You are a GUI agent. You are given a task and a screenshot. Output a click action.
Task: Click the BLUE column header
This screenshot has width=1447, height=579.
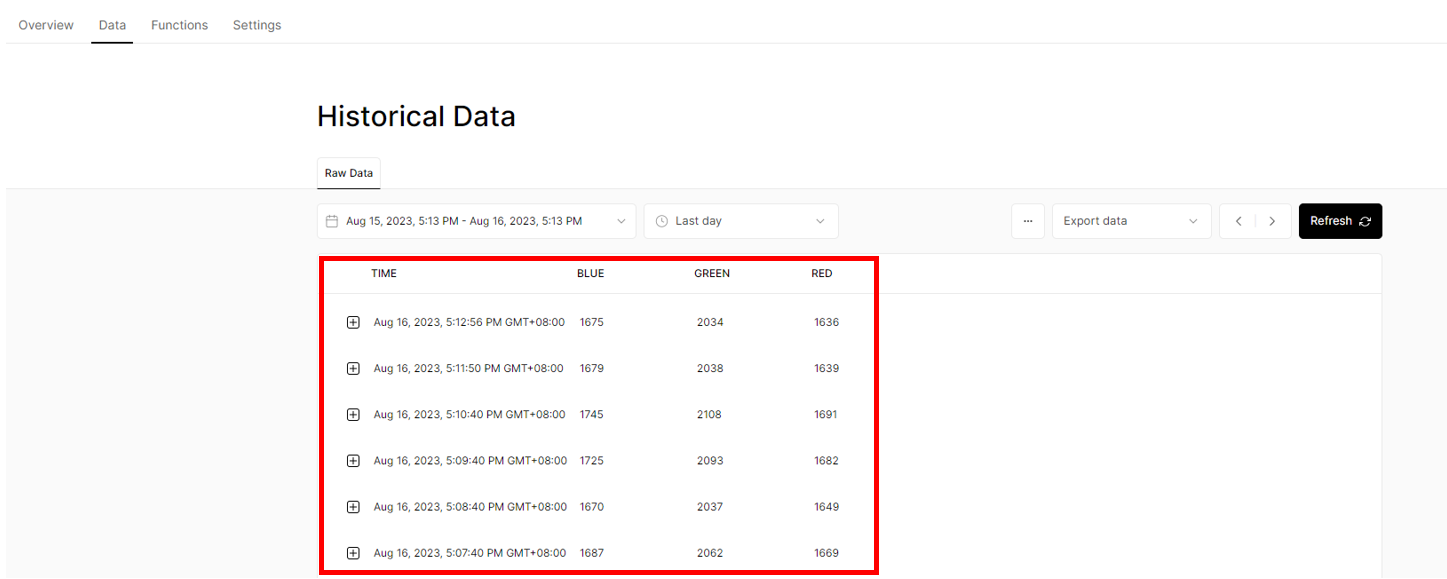click(590, 273)
